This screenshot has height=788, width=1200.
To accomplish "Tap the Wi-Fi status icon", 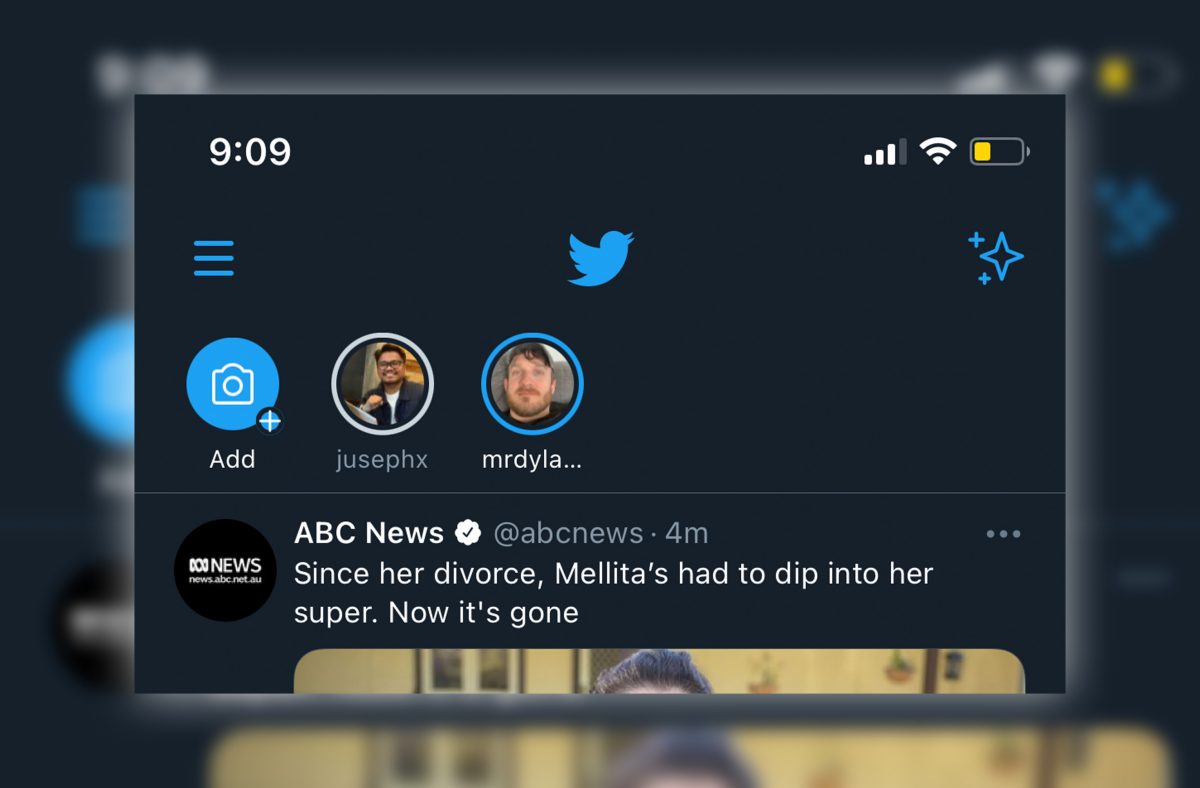I will tap(938, 152).
